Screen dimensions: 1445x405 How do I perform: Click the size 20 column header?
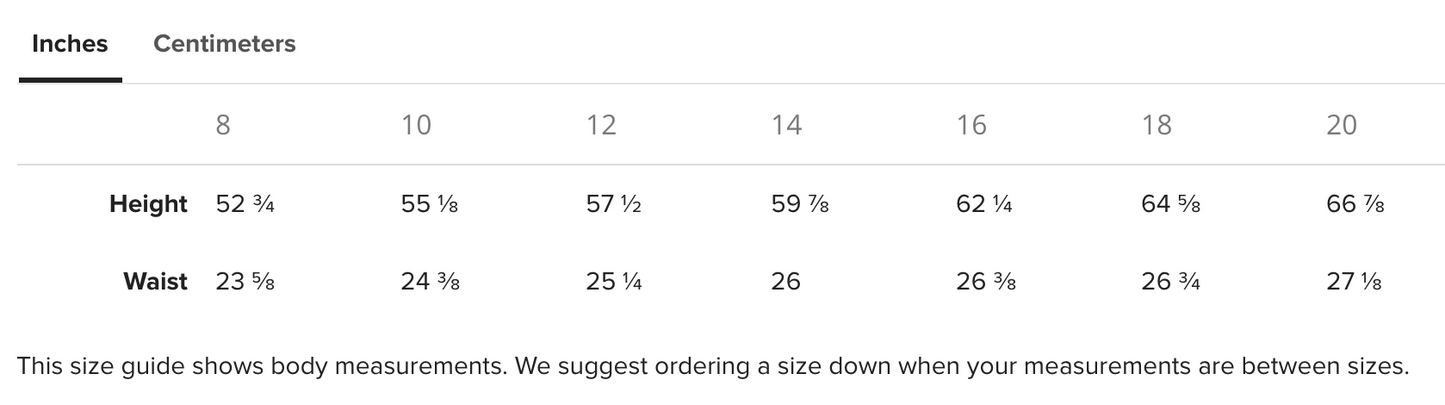(1341, 125)
